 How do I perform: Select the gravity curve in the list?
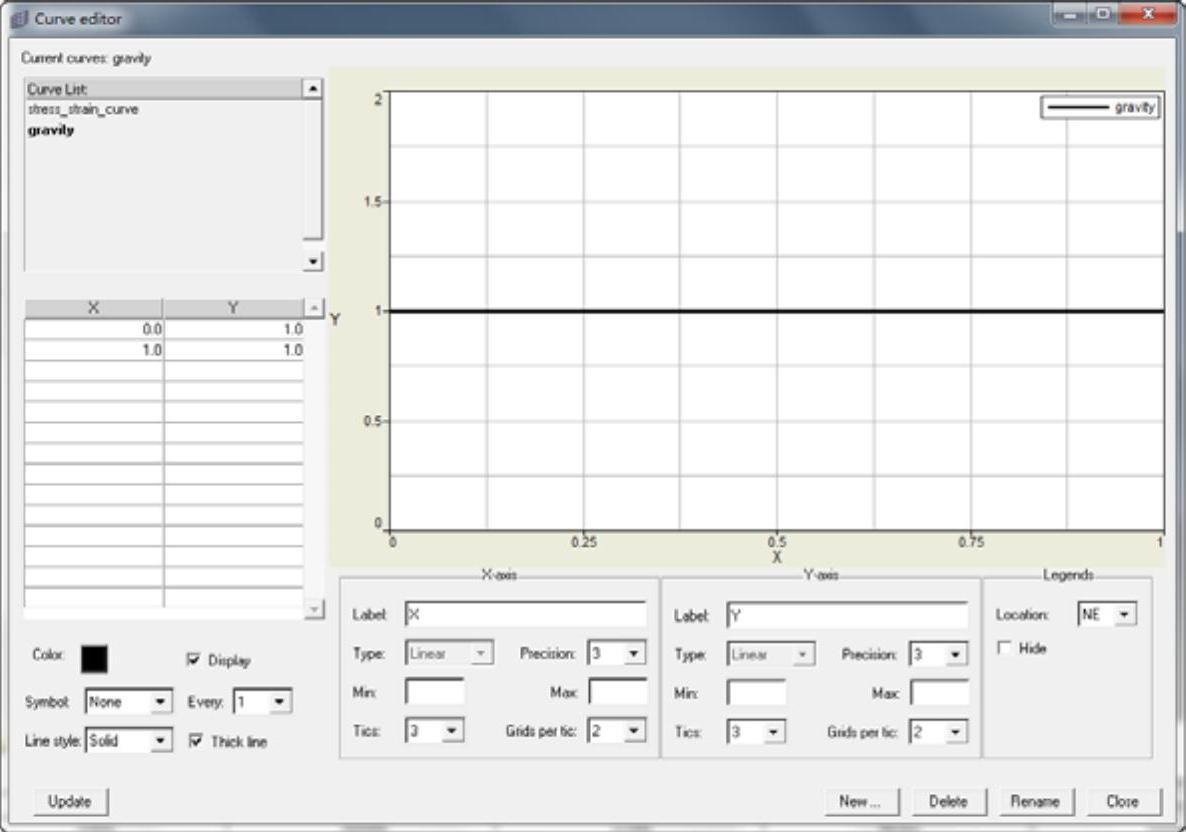(52, 130)
